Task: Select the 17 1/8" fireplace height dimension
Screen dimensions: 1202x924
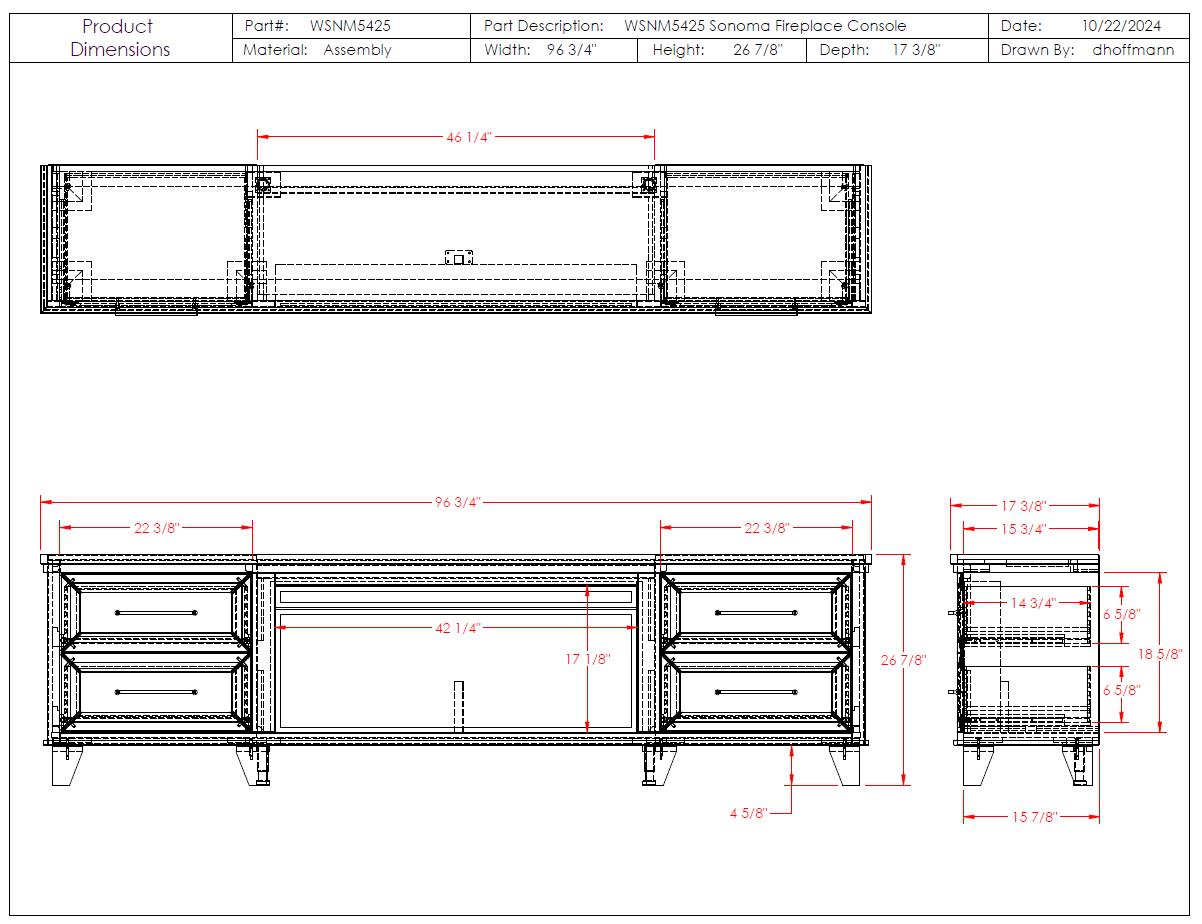Action: [588, 659]
